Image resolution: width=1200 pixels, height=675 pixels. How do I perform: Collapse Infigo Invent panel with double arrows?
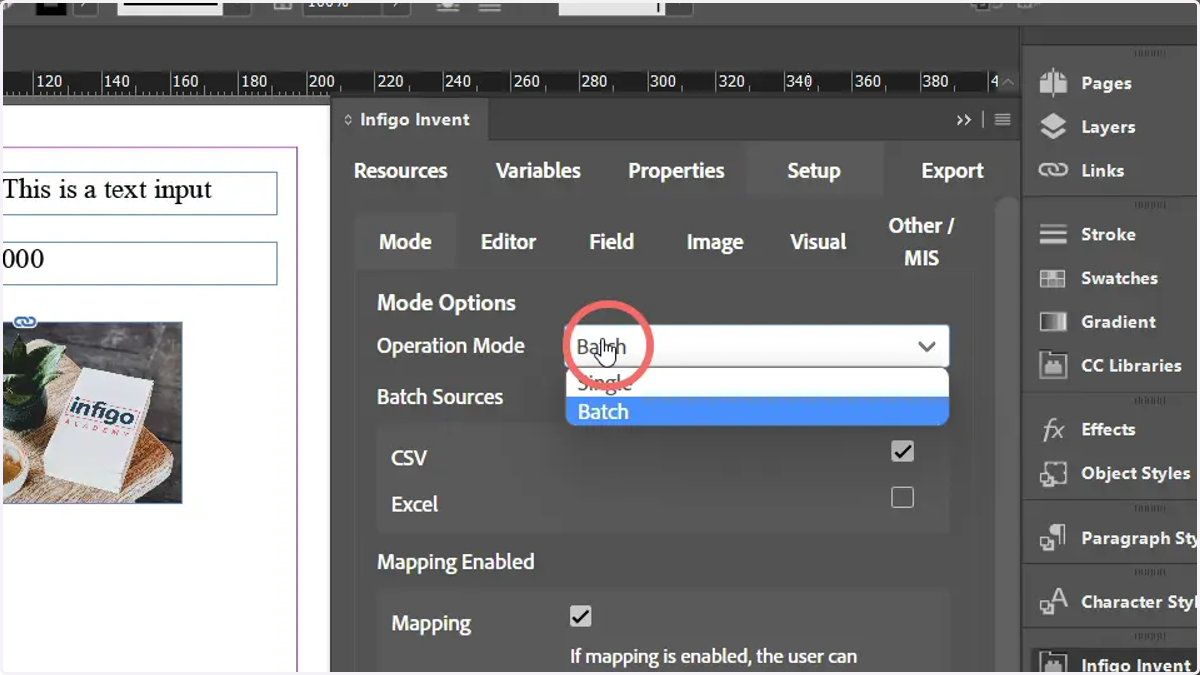[964, 120]
